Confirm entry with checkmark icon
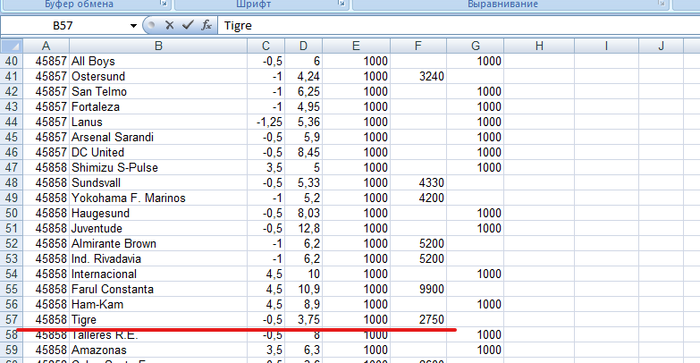700x363 pixels. coord(188,25)
